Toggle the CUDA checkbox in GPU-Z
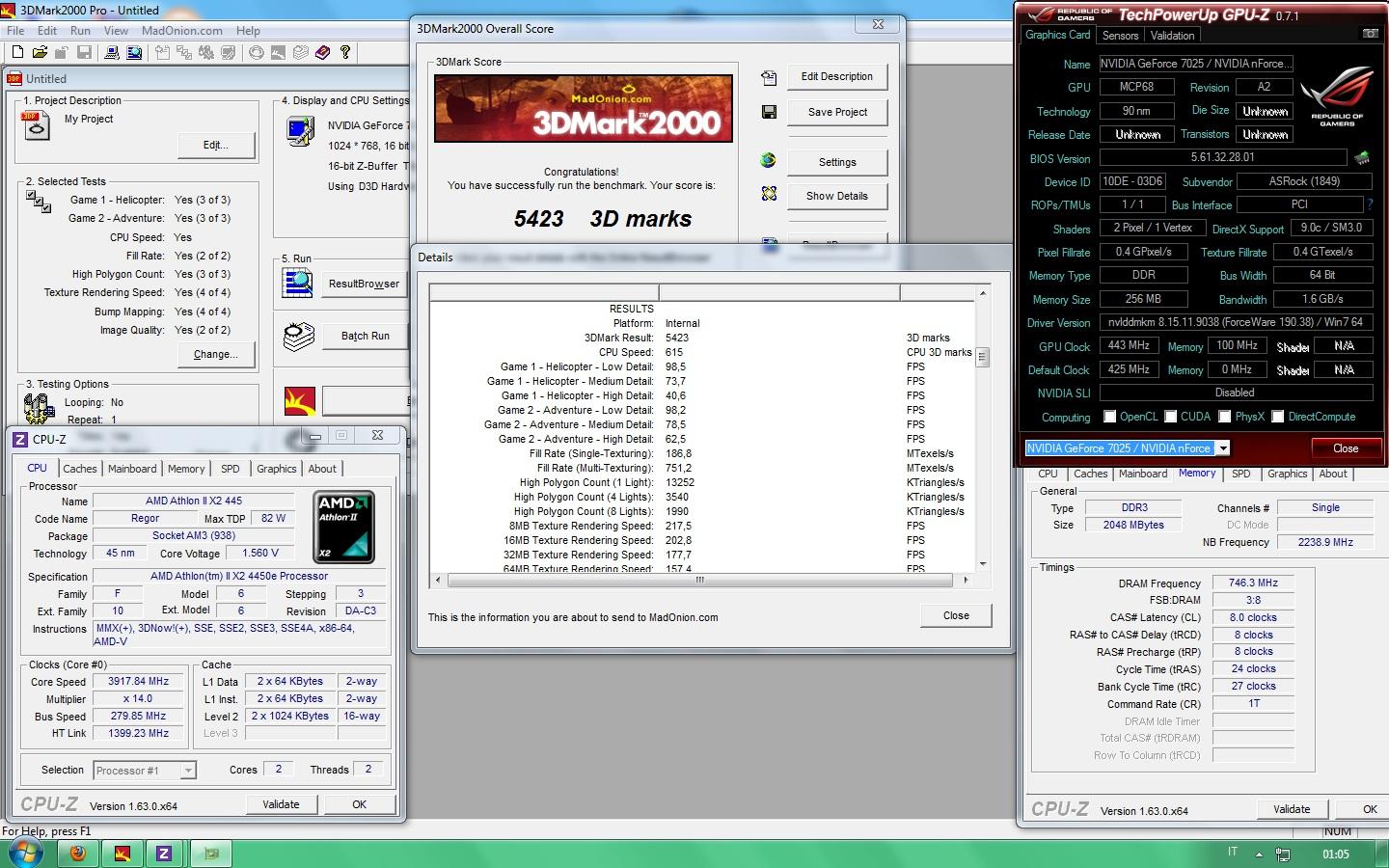Screen dimensions: 1389x868 1170,417
